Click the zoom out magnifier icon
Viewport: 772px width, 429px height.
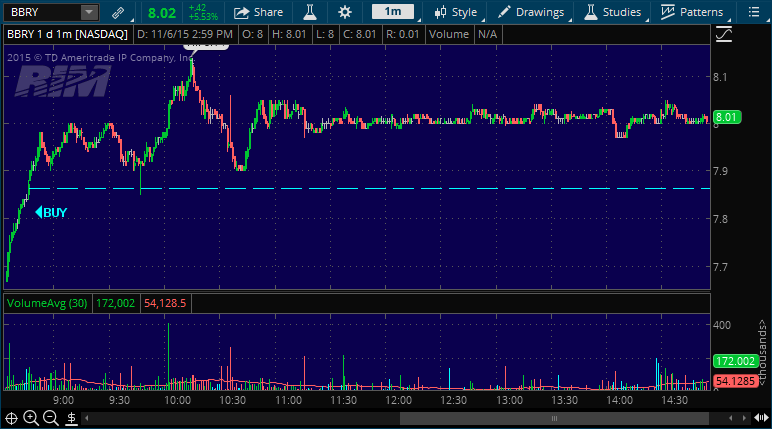[51, 419]
